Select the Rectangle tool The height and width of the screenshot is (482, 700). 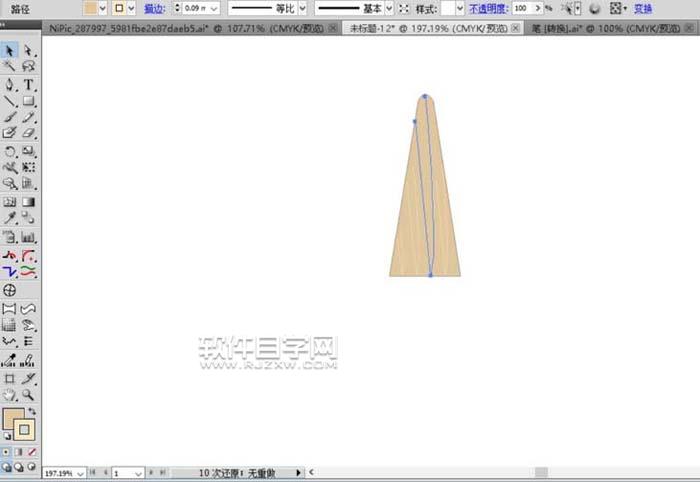click(29, 101)
